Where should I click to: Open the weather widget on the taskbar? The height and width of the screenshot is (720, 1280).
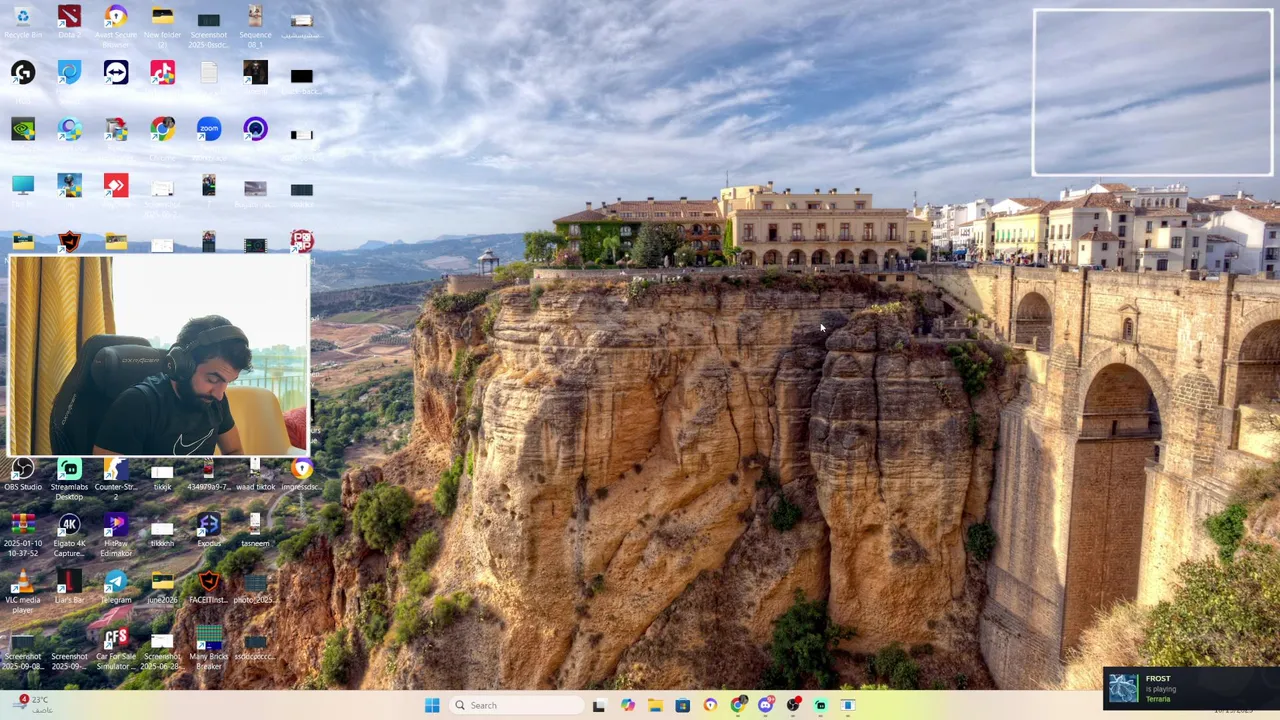tap(31, 704)
